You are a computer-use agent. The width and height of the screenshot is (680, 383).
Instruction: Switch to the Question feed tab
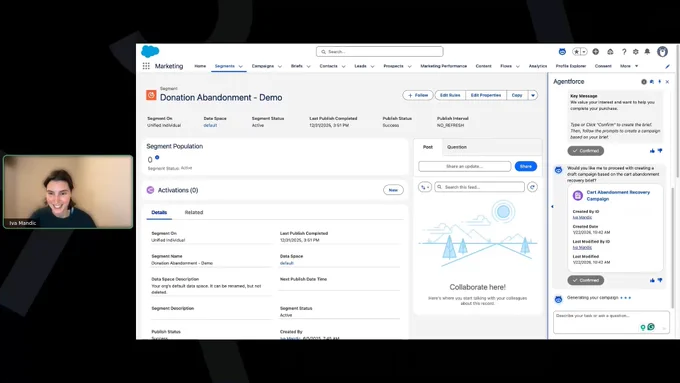pos(457,147)
